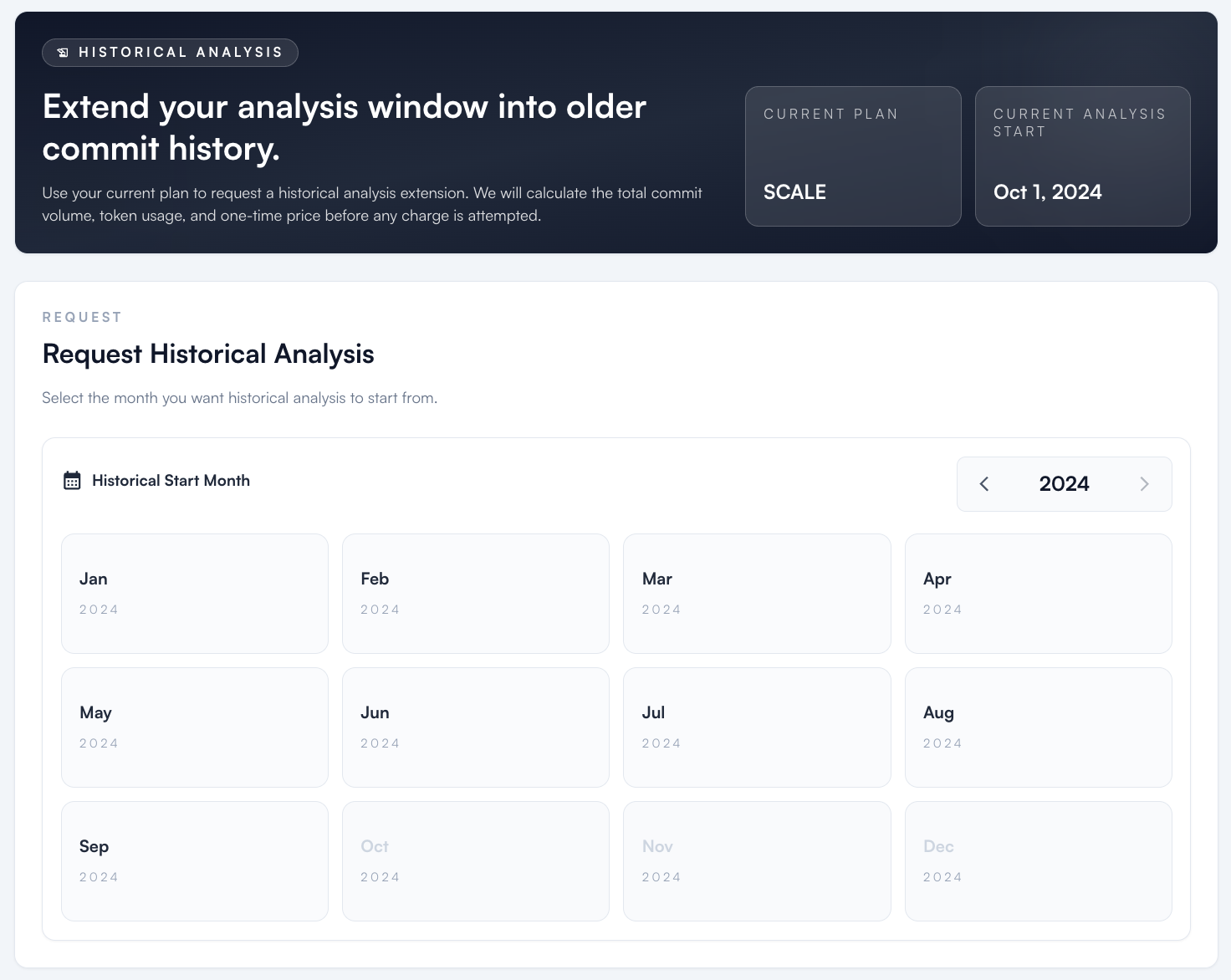This screenshot has width=1231, height=980.
Task: Click the 'Extend your analysis window' headline
Action: 345,127
